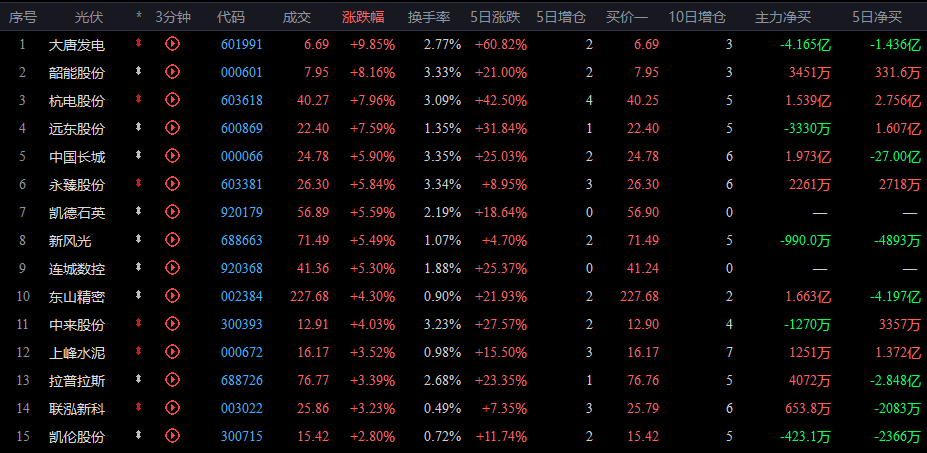Sort by the 涨跌幅 column header
The height and width of the screenshot is (453, 927).
(363, 17)
